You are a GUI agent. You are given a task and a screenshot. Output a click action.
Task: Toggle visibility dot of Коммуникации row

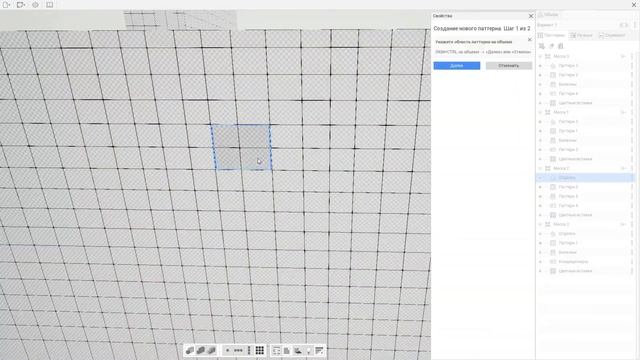click(x=540, y=262)
